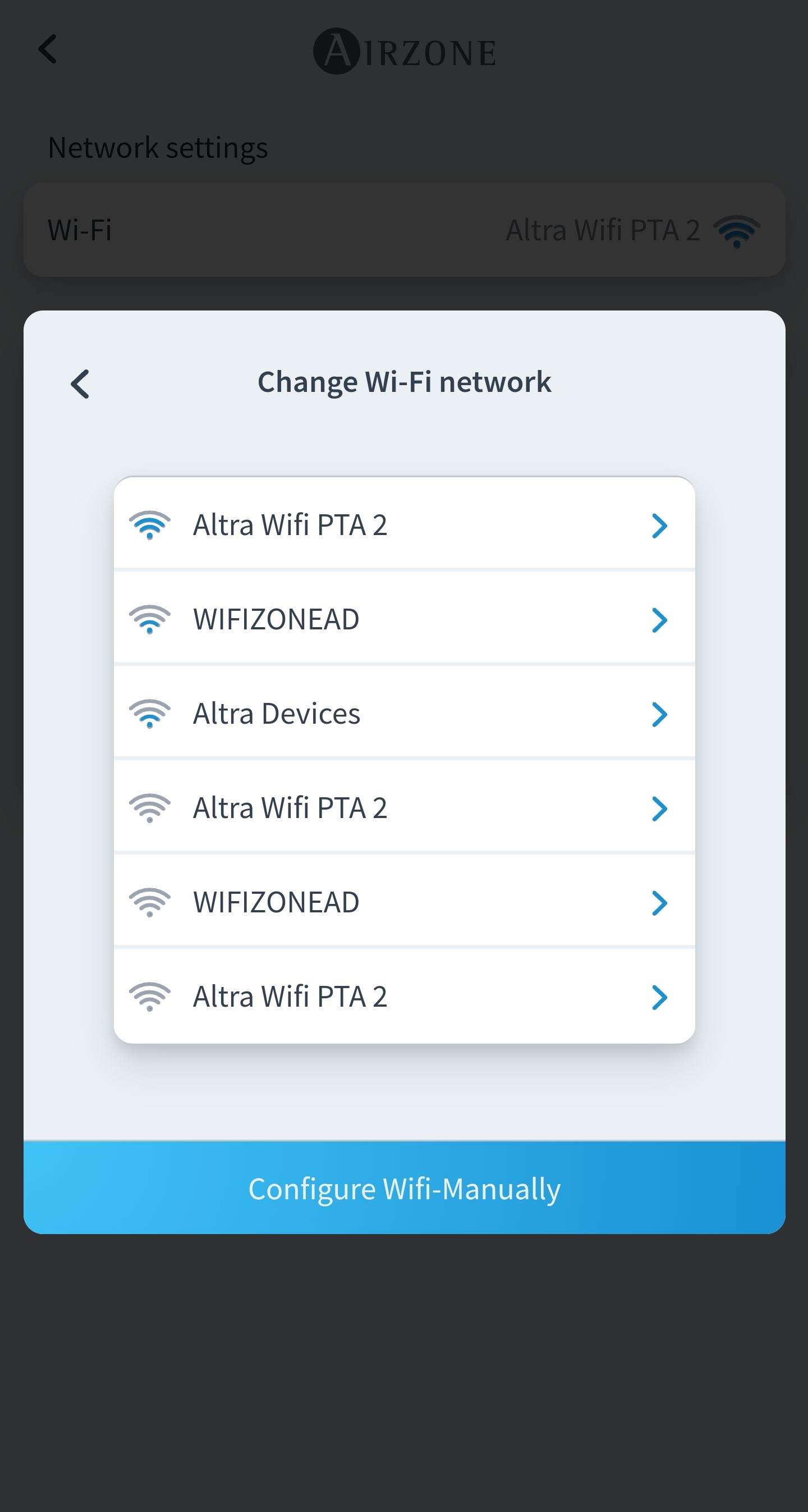Select the Altra Devices network name
Image resolution: width=808 pixels, height=1512 pixels.
pos(277,714)
